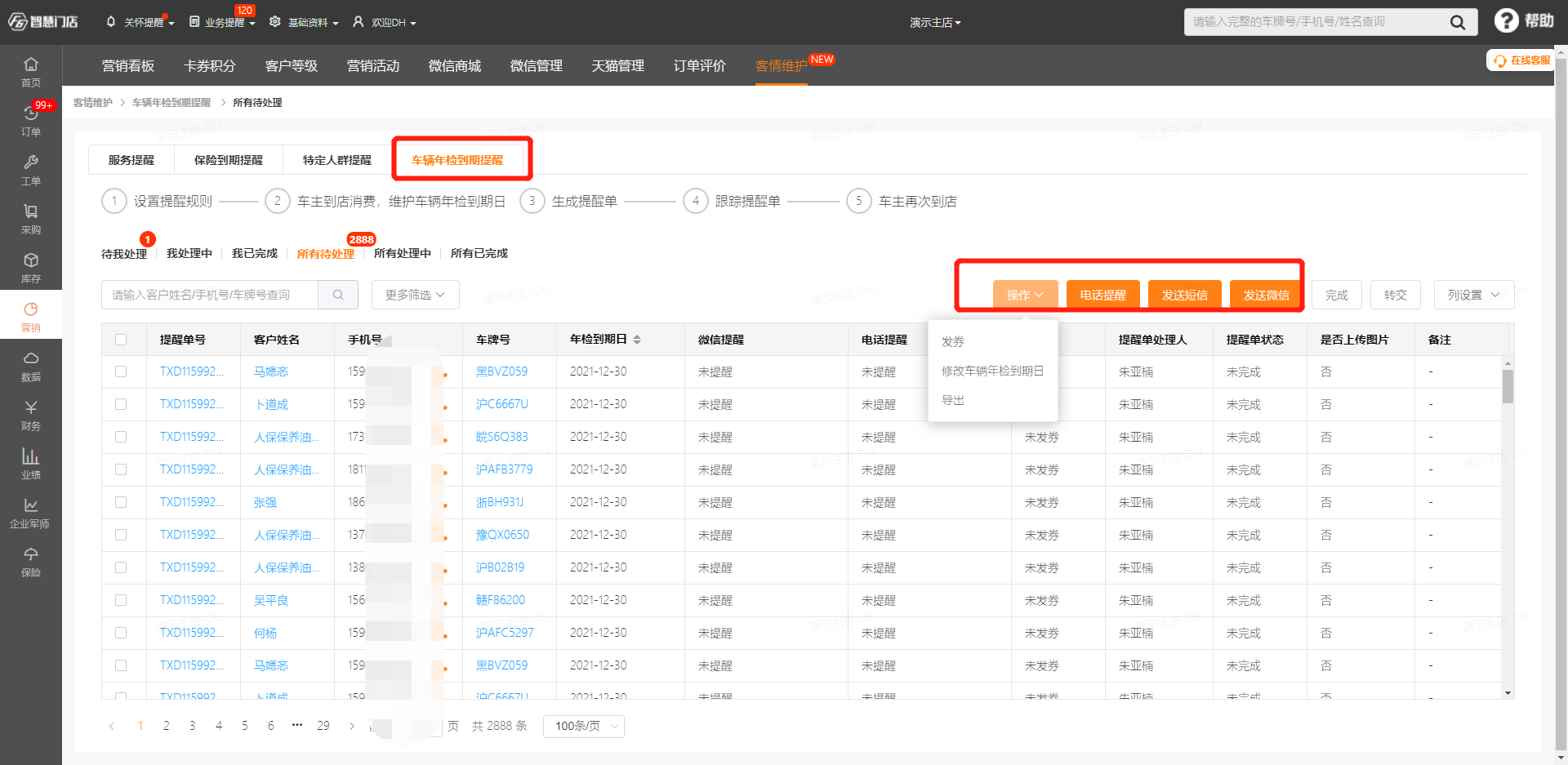Click the customer search magnifier button
1568x765 pixels.
coord(338,295)
